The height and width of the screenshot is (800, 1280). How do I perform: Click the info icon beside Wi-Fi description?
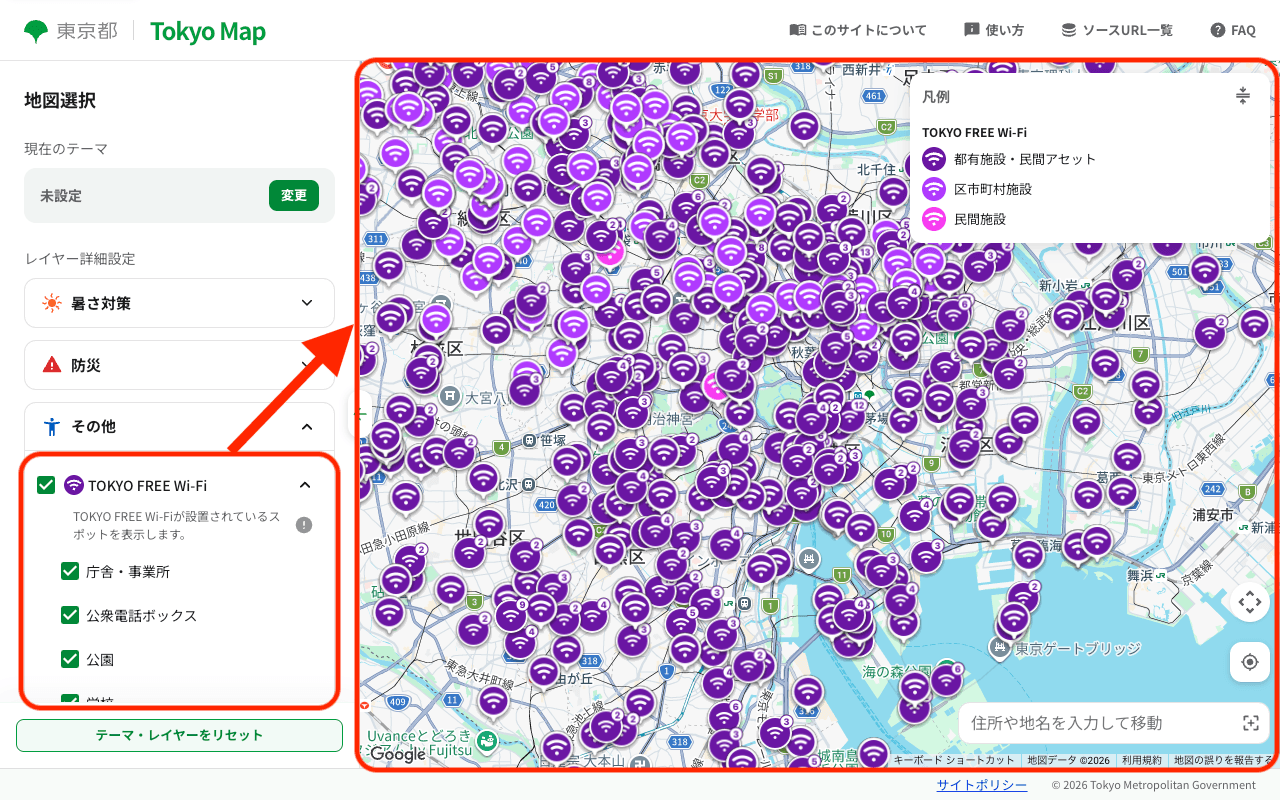coord(304,525)
